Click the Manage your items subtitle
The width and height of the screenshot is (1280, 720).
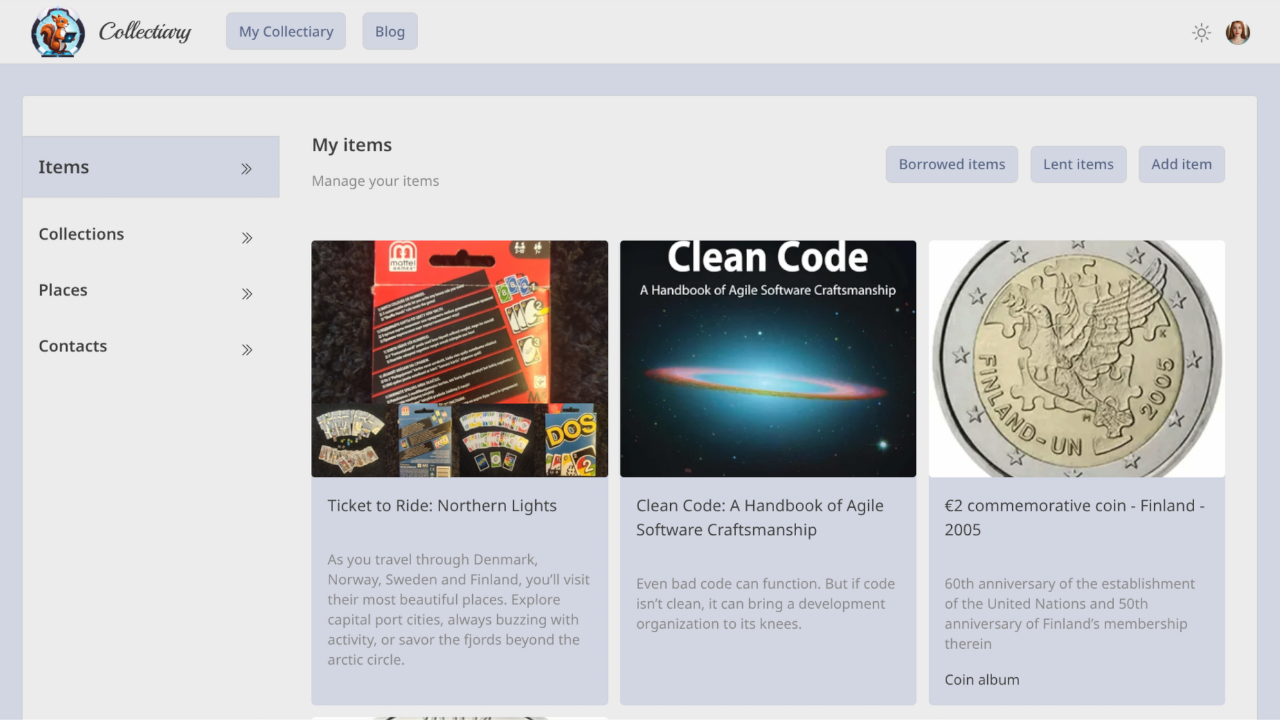click(x=375, y=181)
